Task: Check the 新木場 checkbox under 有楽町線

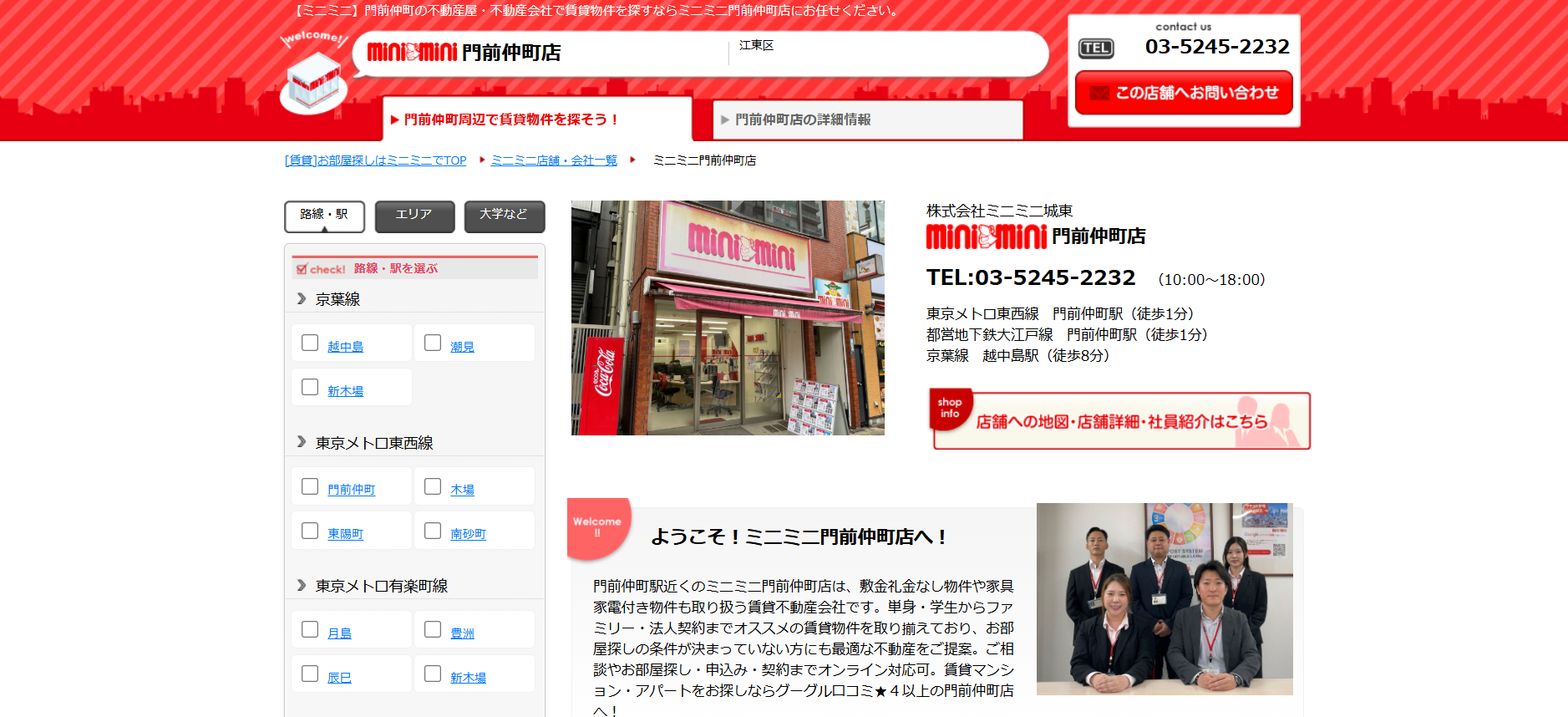Action: pyautogui.click(x=433, y=674)
